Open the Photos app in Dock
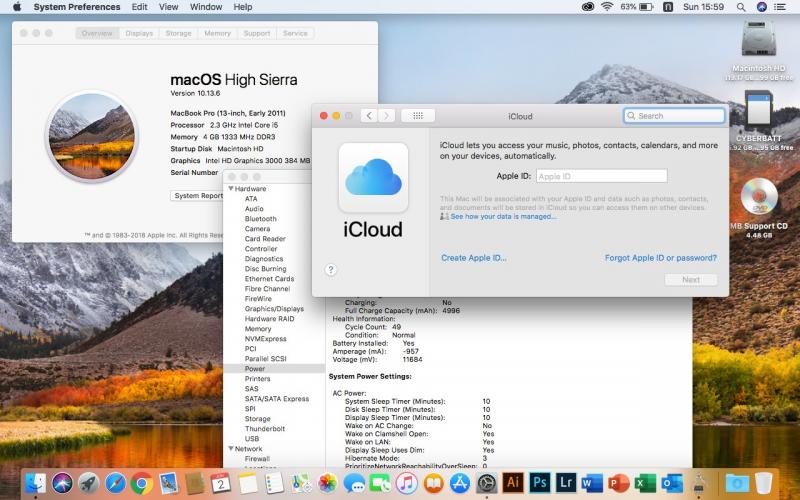This screenshot has height=500, width=800. coord(328,483)
